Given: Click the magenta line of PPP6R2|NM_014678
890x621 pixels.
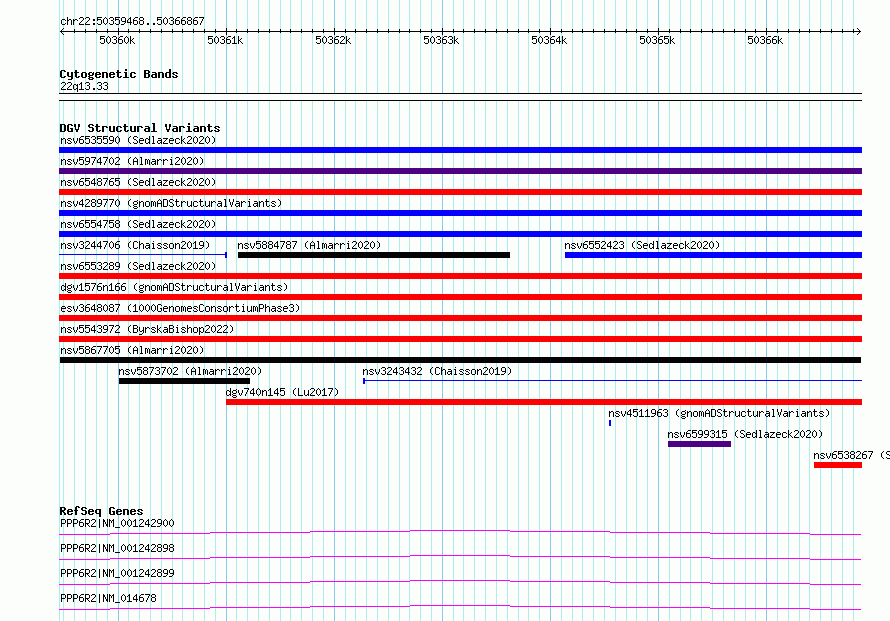Looking at the screenshot, I should (x=460, y=607).
